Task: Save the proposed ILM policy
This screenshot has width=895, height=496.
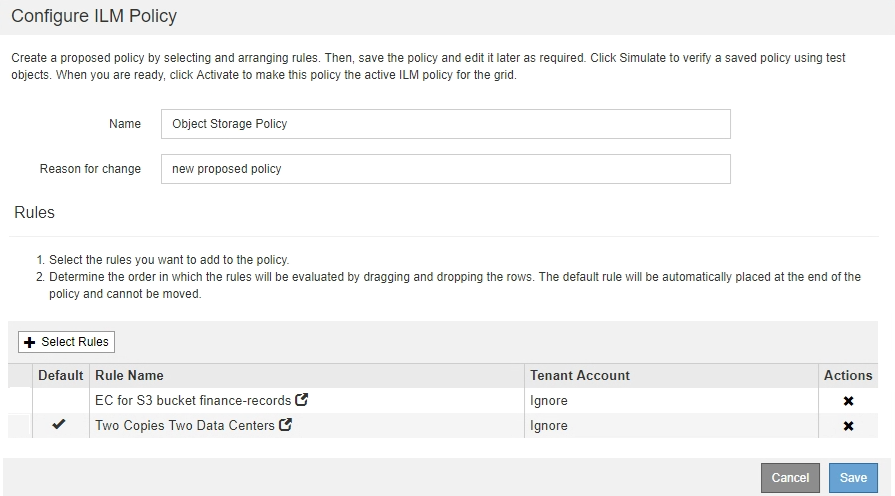Action: click(853, 478)
